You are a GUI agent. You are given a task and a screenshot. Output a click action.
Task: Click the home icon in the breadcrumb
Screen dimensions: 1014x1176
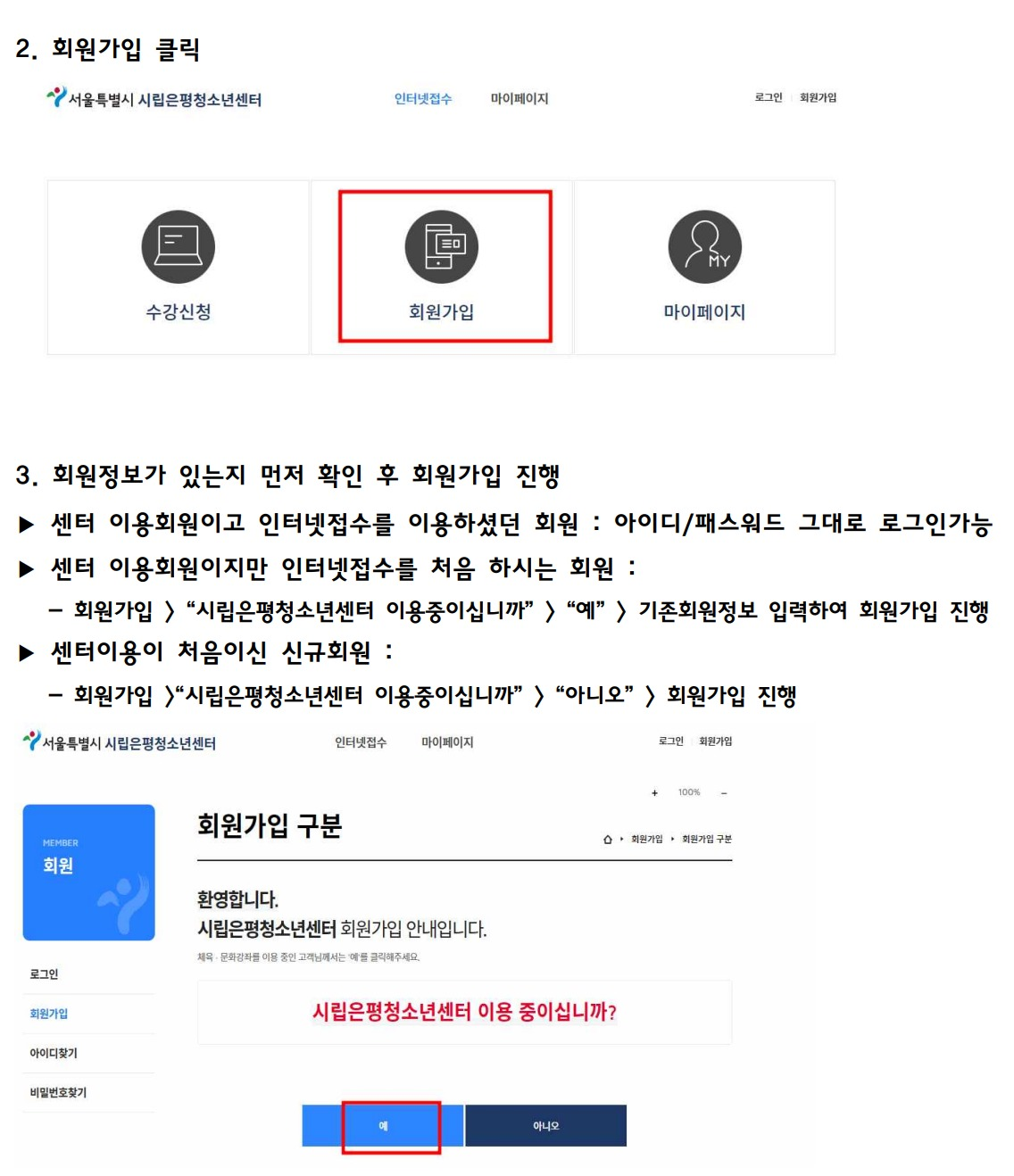coord(608,840)
